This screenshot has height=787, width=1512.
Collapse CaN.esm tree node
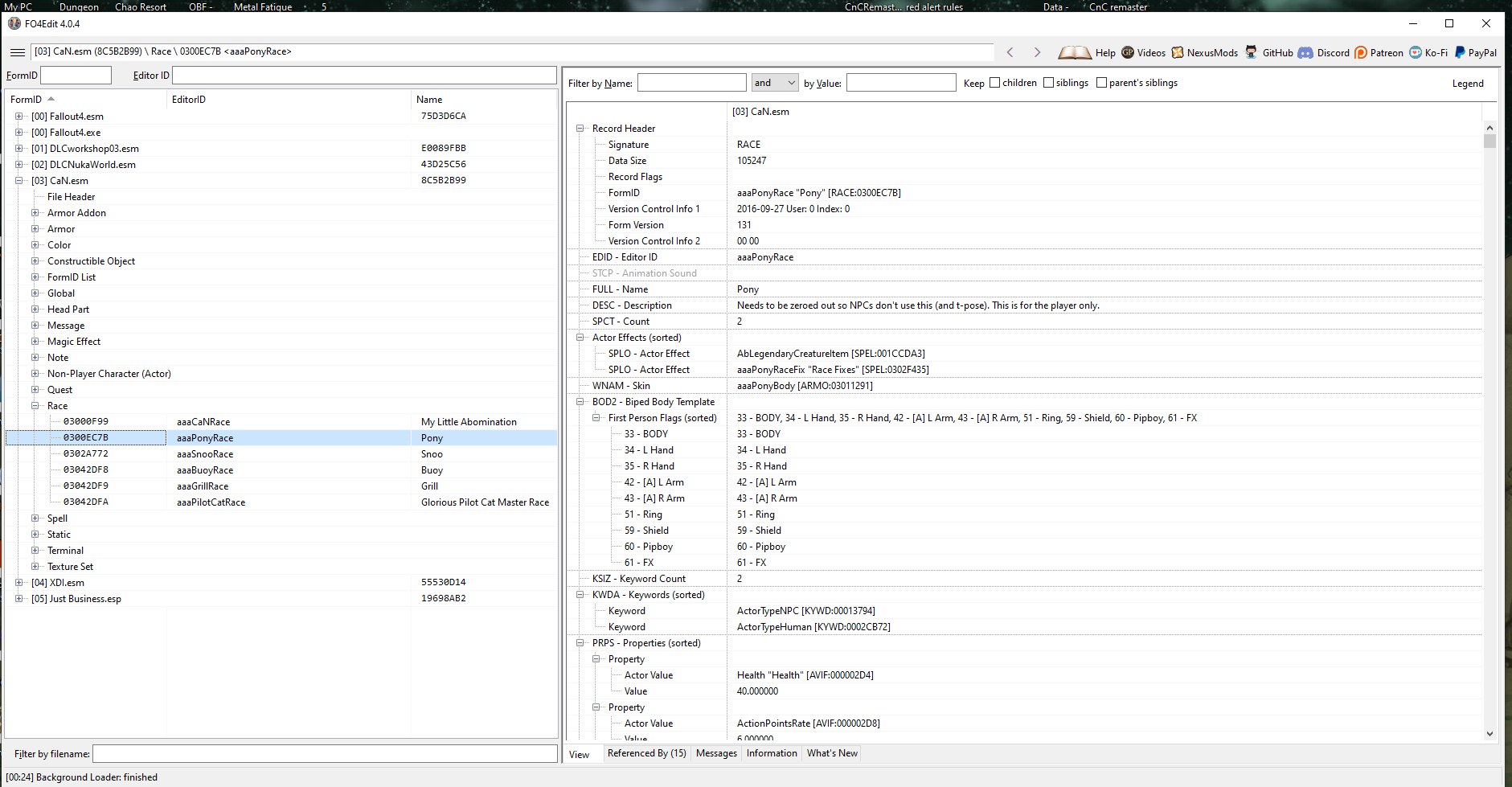(19, 181)
